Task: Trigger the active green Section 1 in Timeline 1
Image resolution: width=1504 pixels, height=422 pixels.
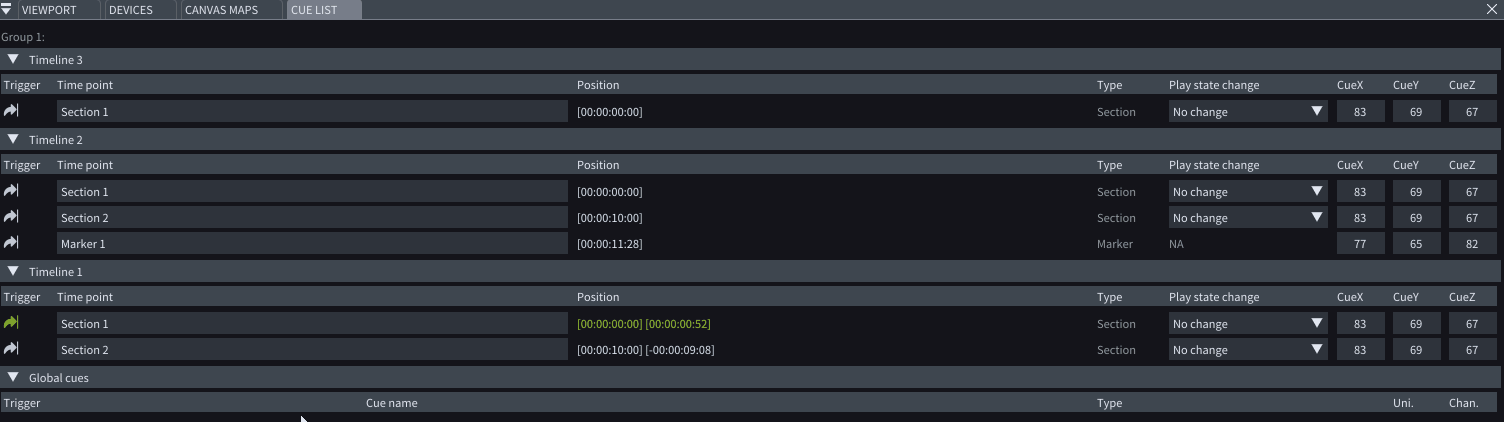Action: point(11,323)
